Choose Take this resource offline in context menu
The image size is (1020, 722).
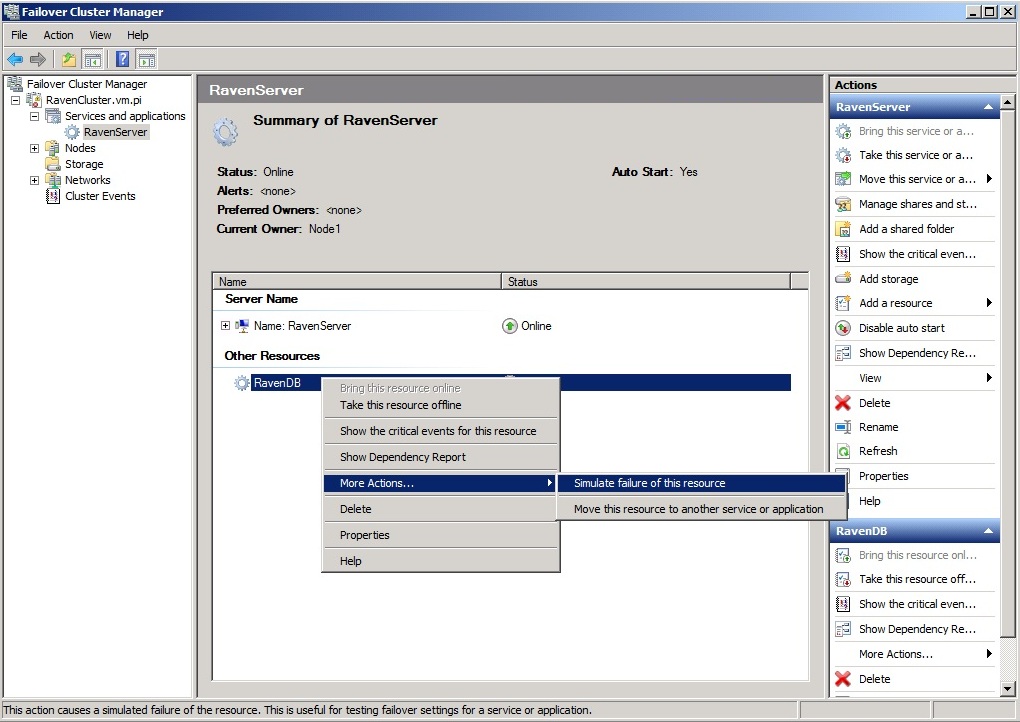coord(441,405)
